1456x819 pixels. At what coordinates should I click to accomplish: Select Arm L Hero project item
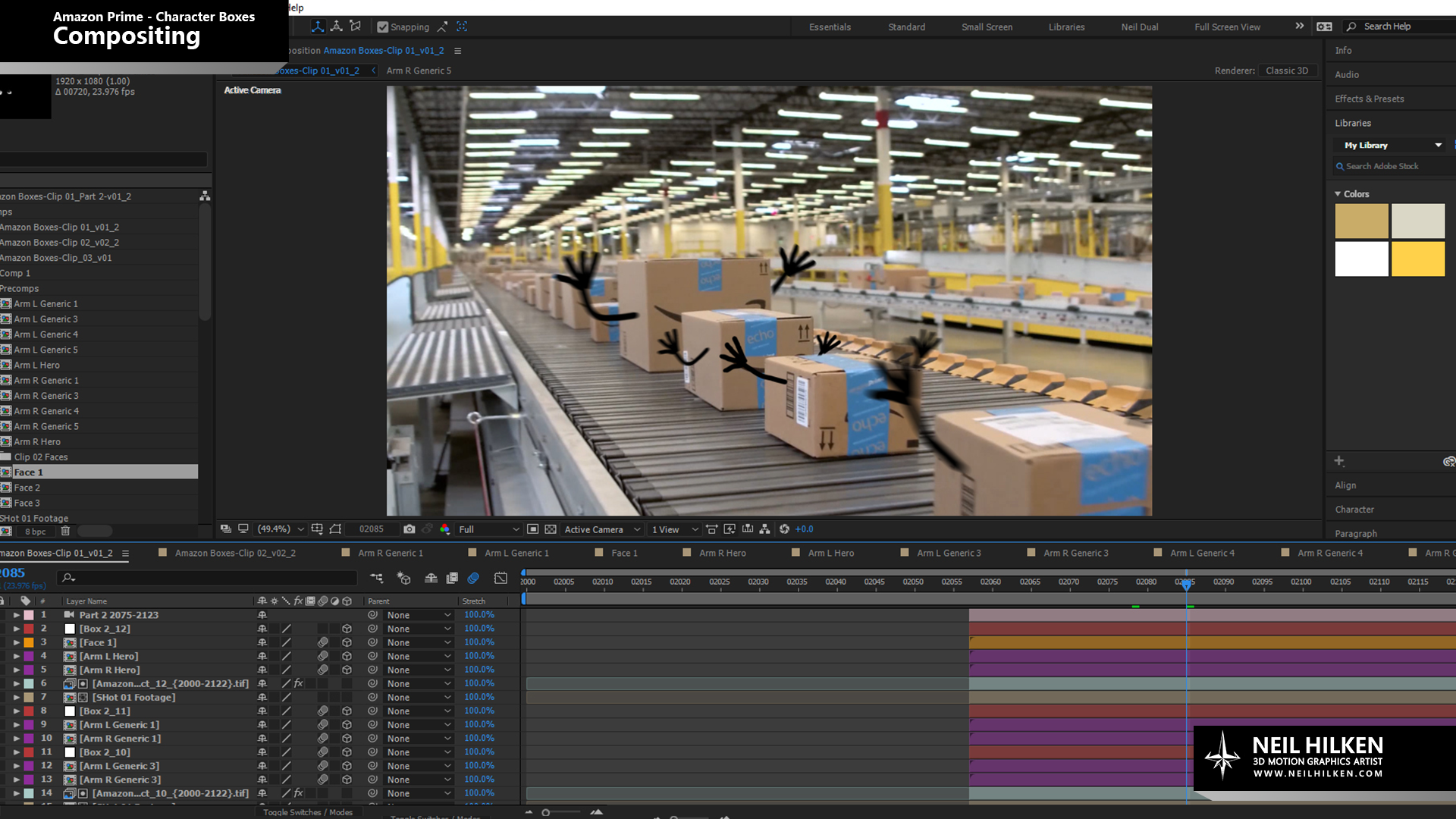click(36, 365)
